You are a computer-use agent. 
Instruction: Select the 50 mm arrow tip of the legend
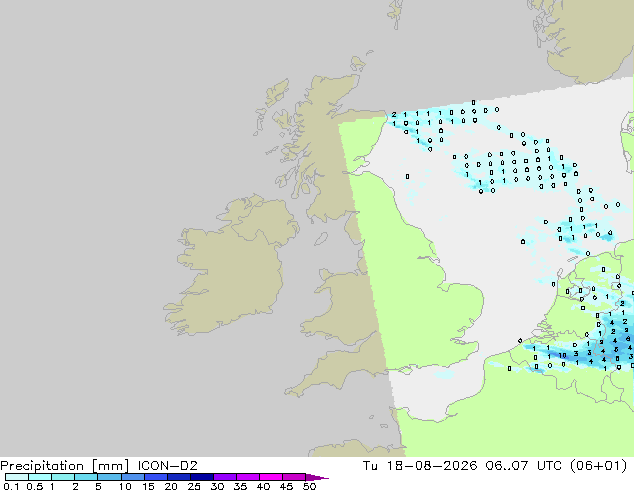coord(317,477)
